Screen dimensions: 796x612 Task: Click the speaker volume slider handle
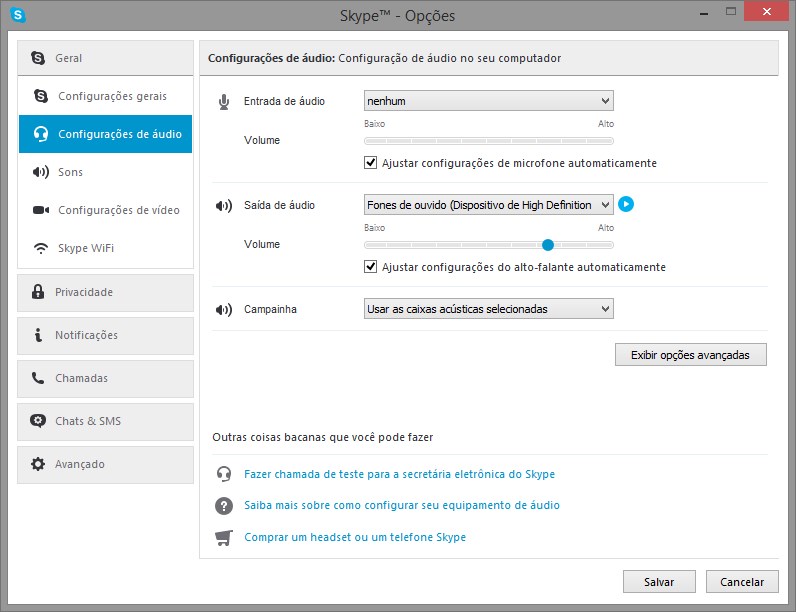[547, 245]
